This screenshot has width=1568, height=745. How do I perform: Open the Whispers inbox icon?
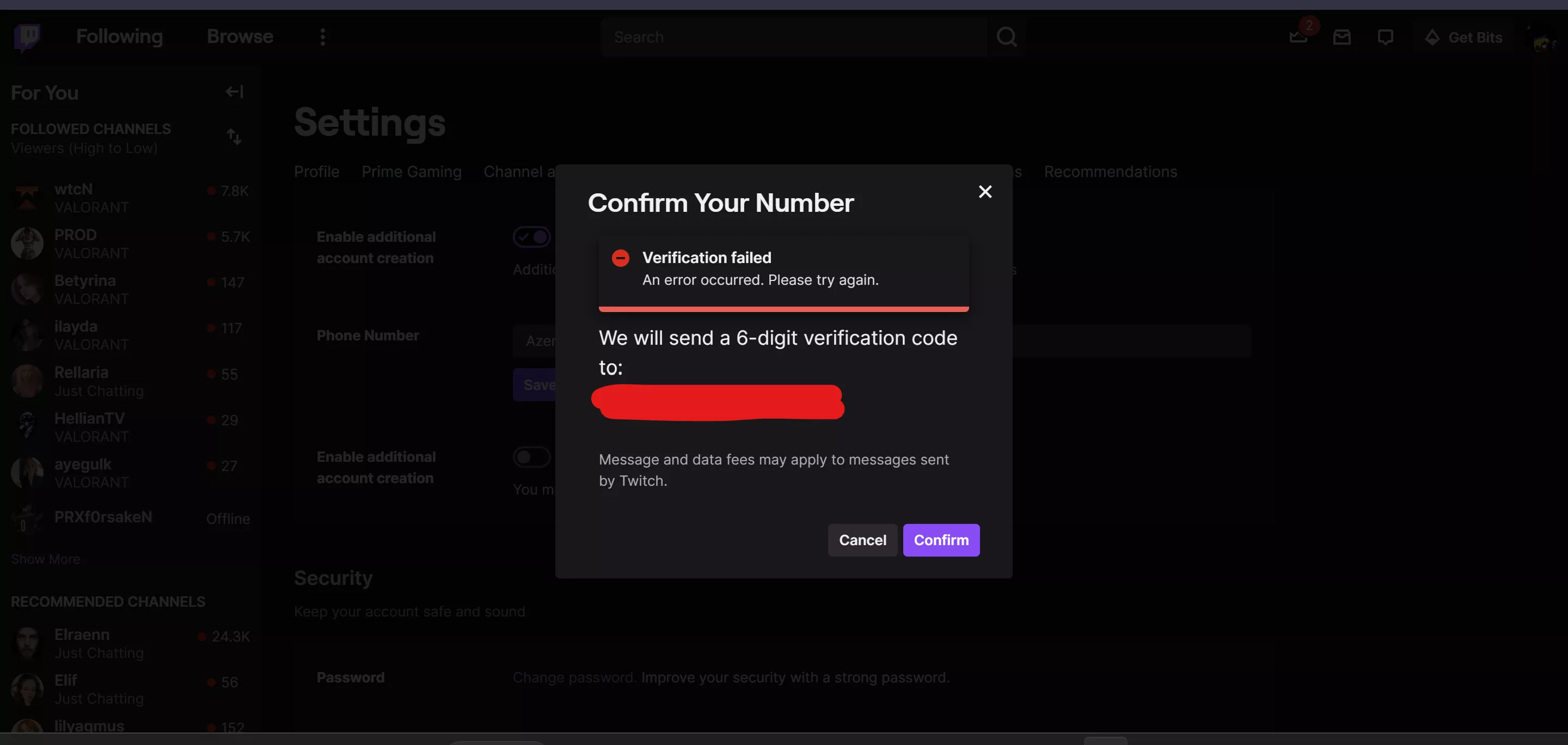(x=1342, y=36)
